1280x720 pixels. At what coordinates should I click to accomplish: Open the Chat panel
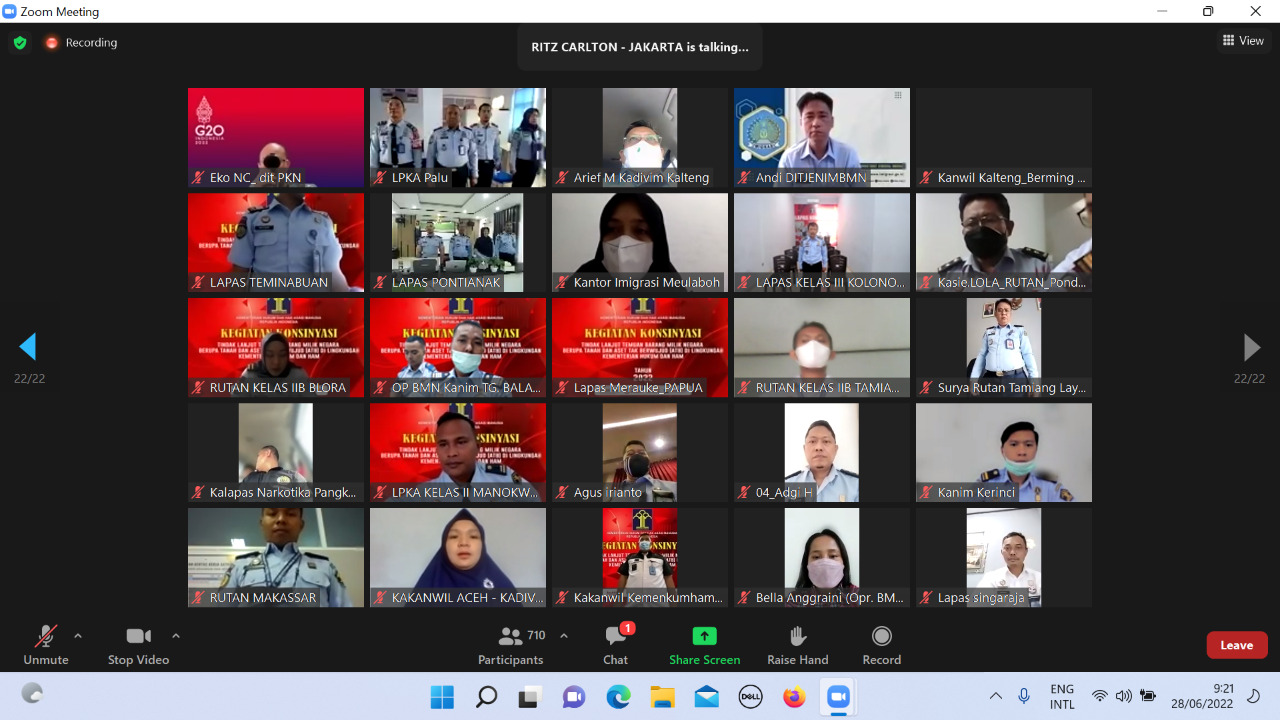(615, 644)
